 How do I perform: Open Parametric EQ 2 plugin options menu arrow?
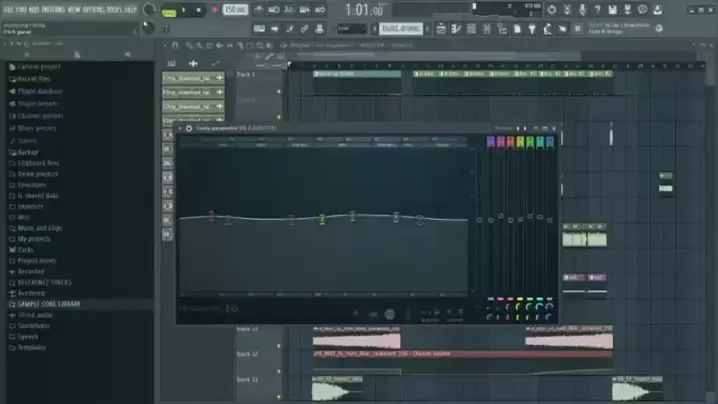point(181,128)
